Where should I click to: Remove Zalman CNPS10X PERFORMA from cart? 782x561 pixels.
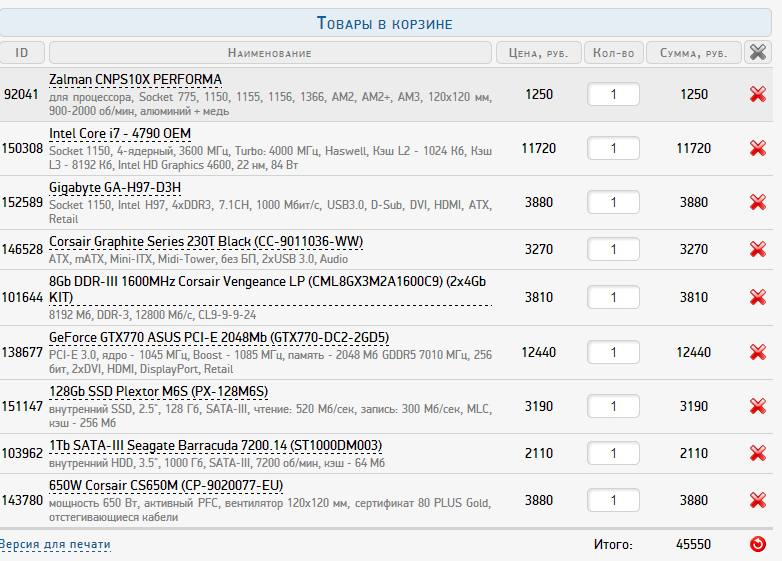pyautogui.click(x=758, y=94)
